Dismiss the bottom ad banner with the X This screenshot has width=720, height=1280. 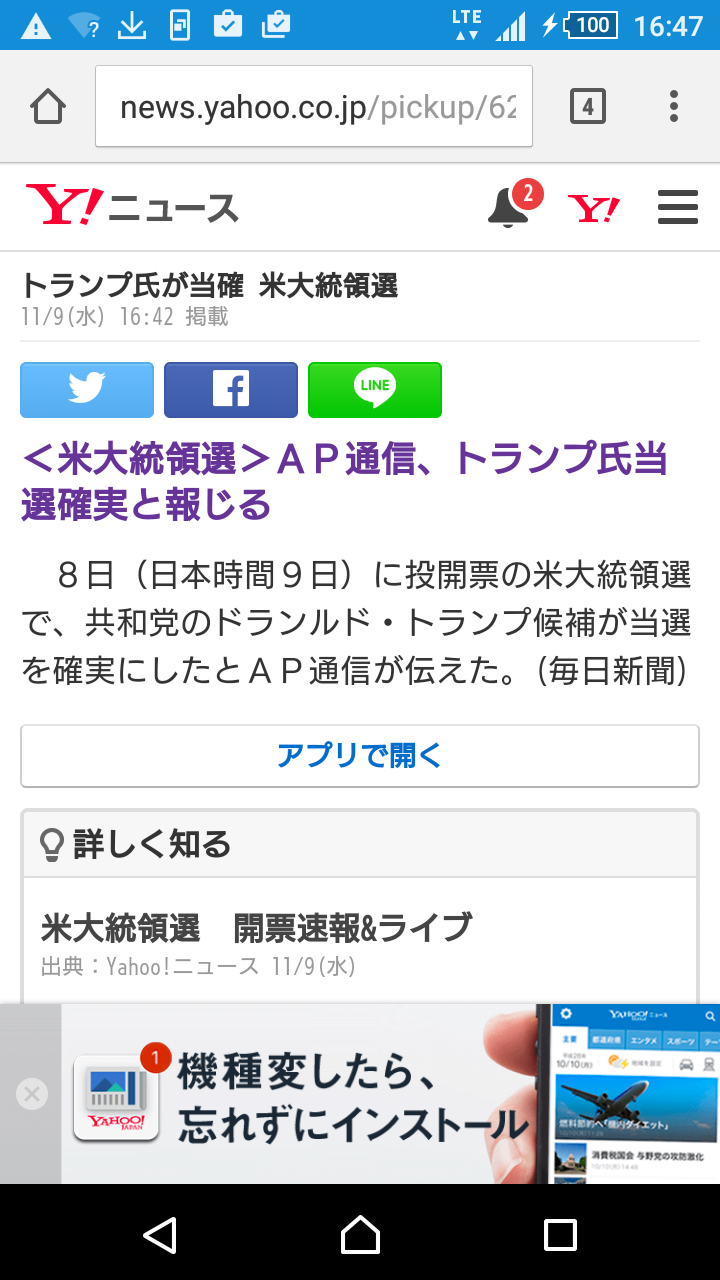tap(32, 1094)
